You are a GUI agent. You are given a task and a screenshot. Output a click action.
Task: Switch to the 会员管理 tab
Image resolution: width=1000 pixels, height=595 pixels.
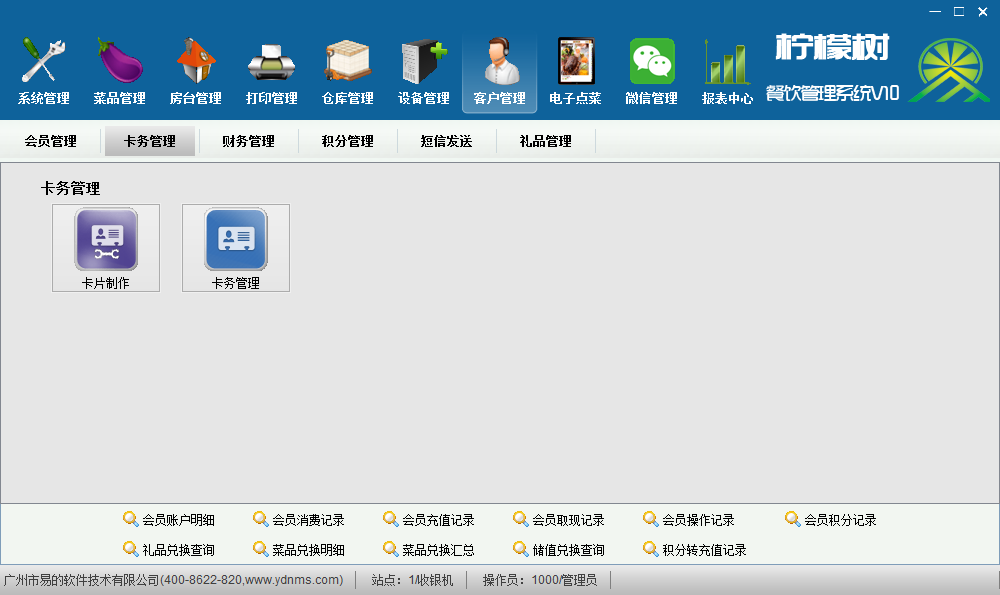51,142
